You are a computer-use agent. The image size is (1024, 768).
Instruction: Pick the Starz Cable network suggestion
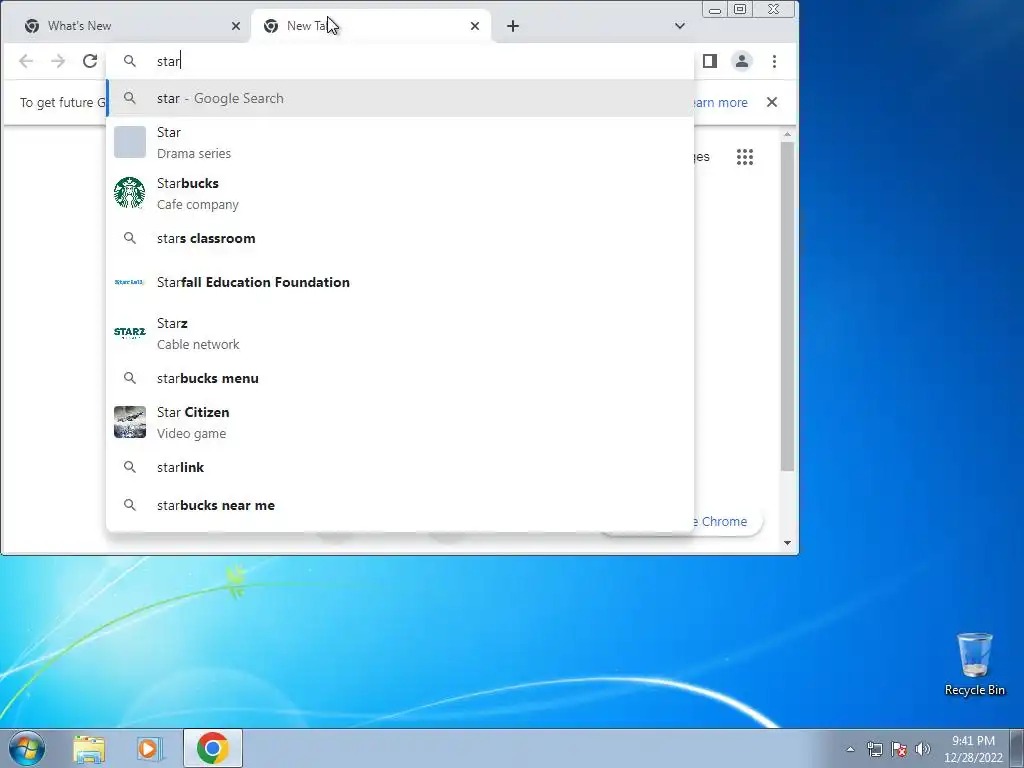coord(400,334)
